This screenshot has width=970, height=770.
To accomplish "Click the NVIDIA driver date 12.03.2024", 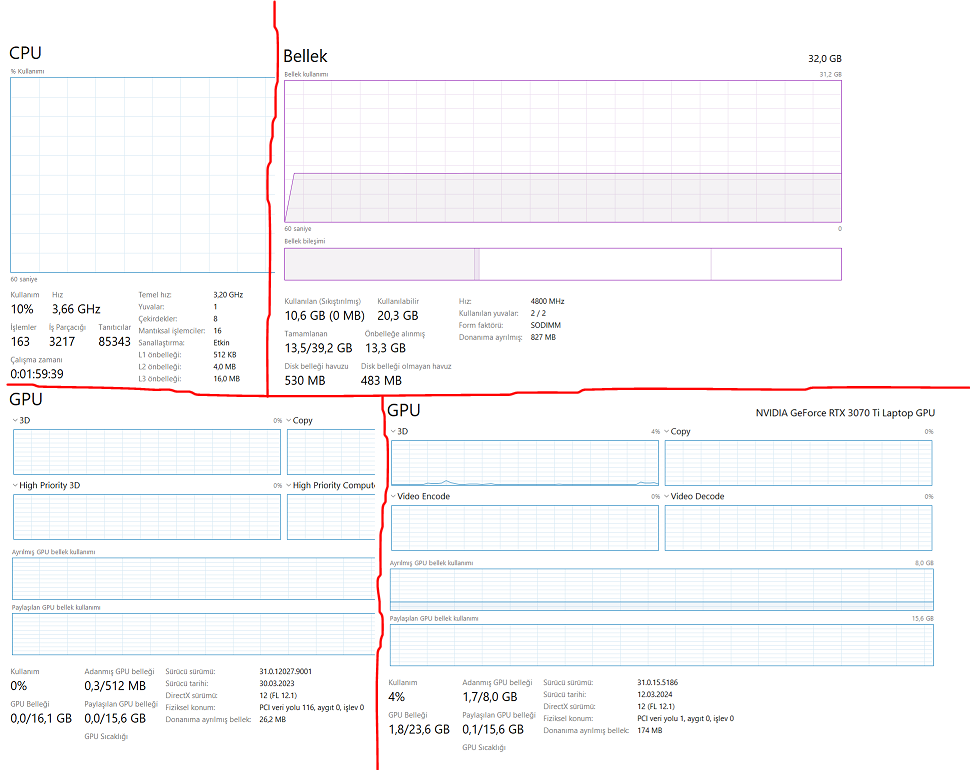I will [655, 695].
